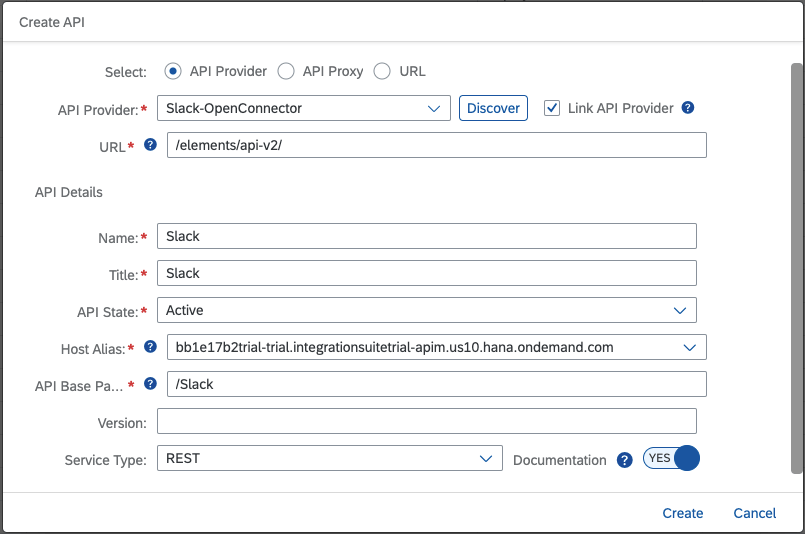Open the API Provider Slack-OpenConnector dropdown
805x534 pixels.
[x=304, y=108]
